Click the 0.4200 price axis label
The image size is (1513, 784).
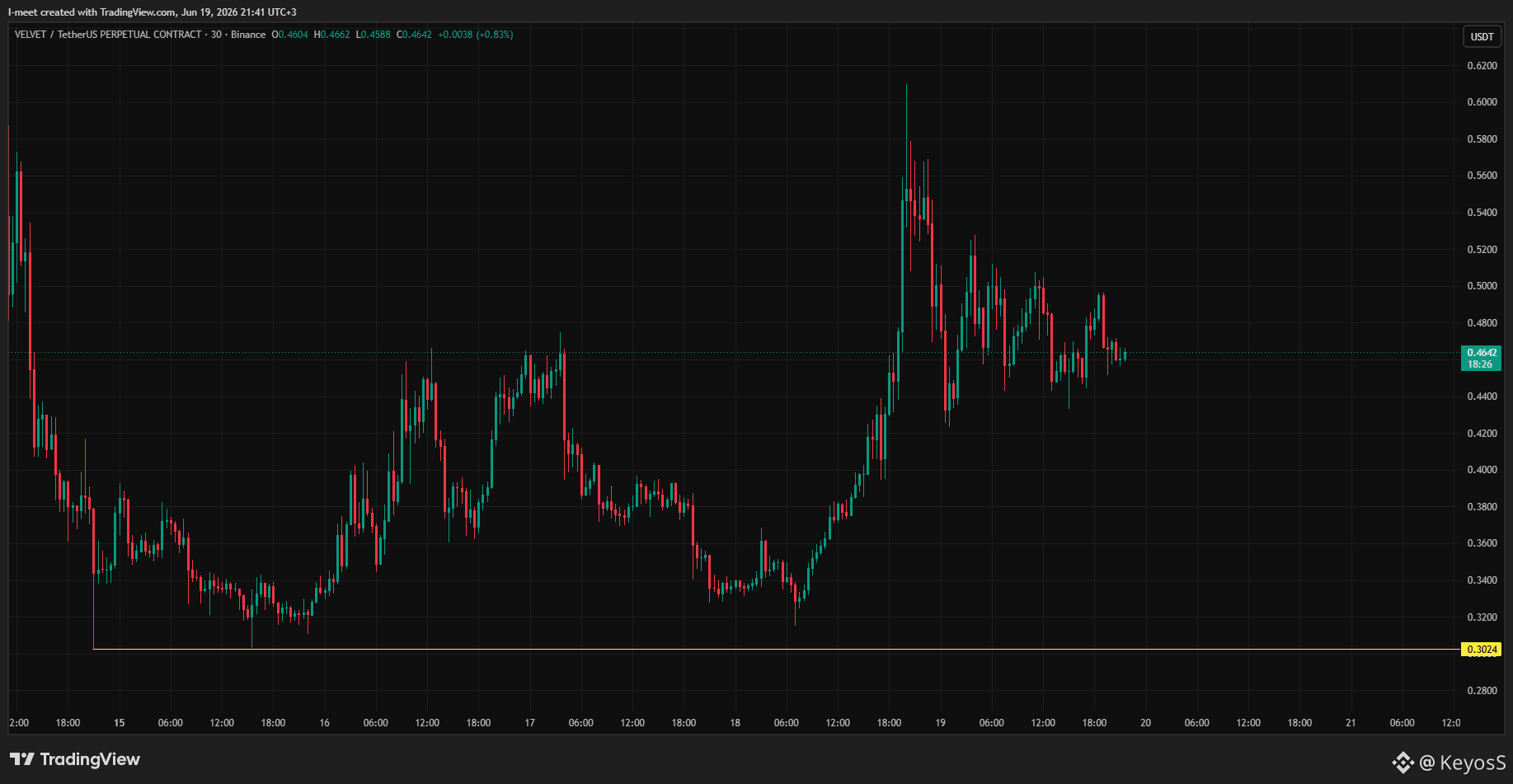tap(1482, 434)
